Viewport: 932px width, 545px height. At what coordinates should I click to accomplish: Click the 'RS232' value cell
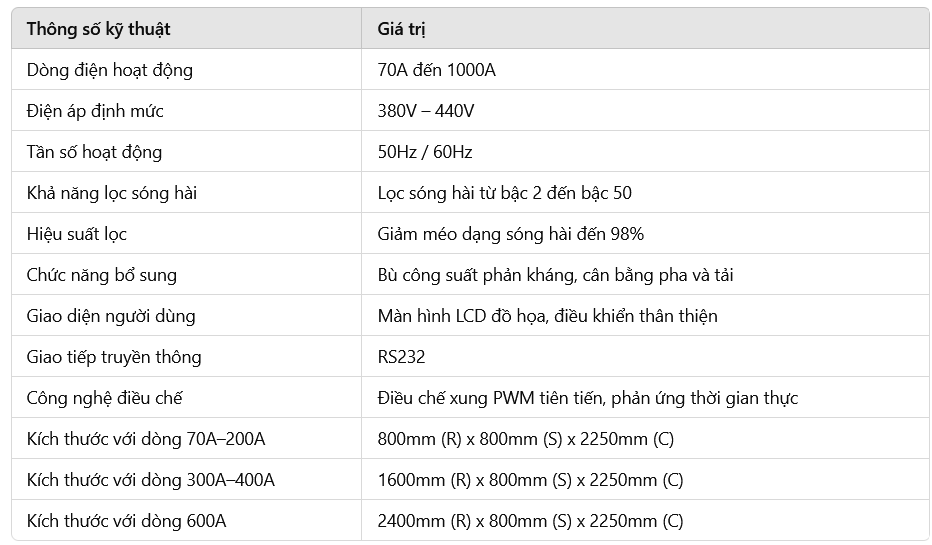tap(401, 357)
